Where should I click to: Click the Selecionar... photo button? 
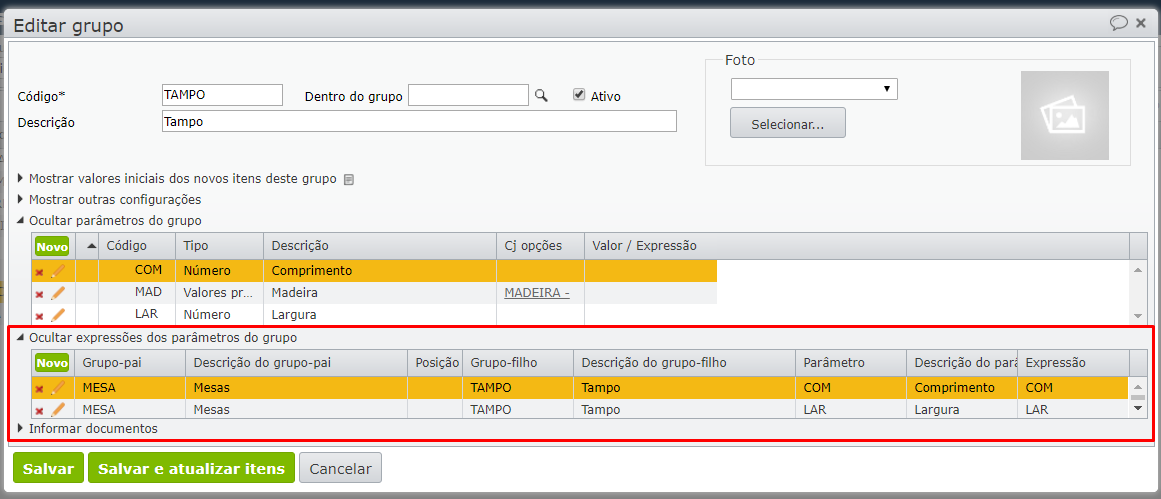pos(788,123)
